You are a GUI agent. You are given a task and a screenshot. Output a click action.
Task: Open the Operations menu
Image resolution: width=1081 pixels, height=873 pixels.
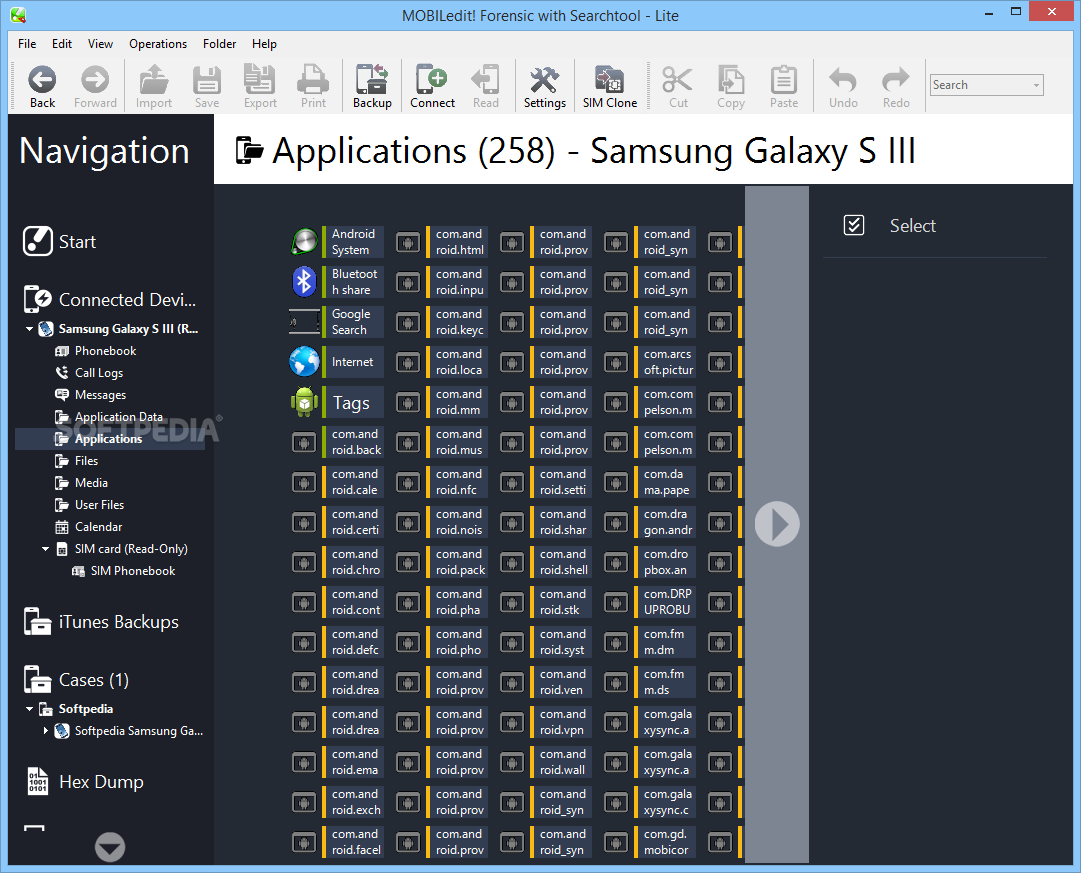point(158,43)
